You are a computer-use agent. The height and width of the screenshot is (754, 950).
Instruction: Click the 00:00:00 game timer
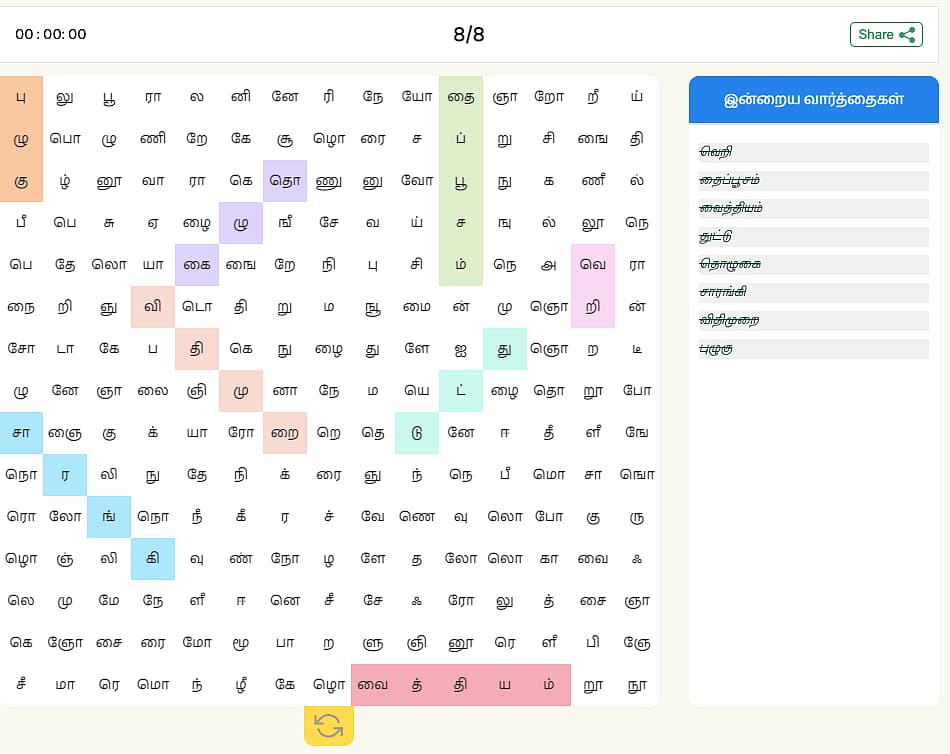[x=51, y=34]
